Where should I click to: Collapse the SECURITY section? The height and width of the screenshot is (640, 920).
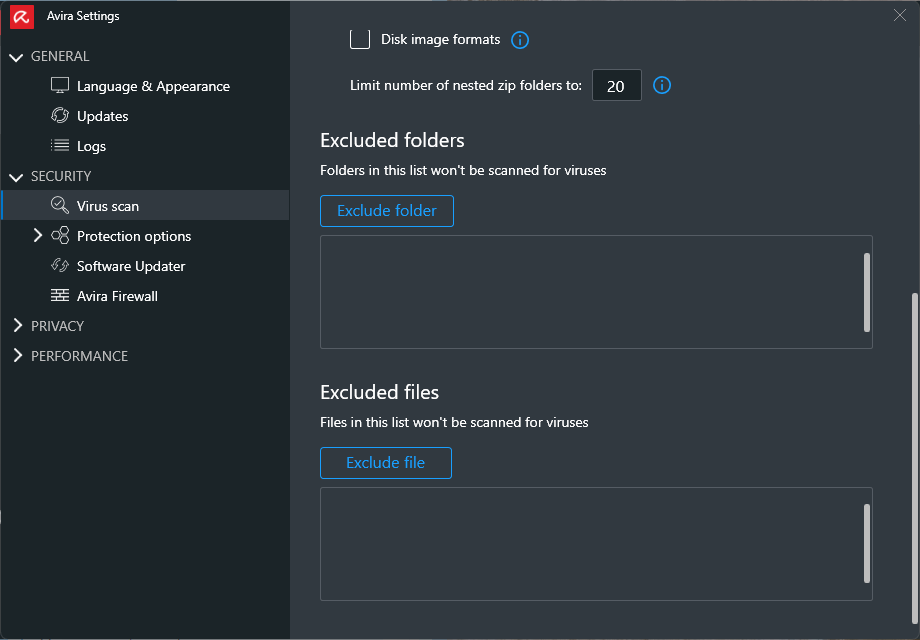[x=16, y=177]
